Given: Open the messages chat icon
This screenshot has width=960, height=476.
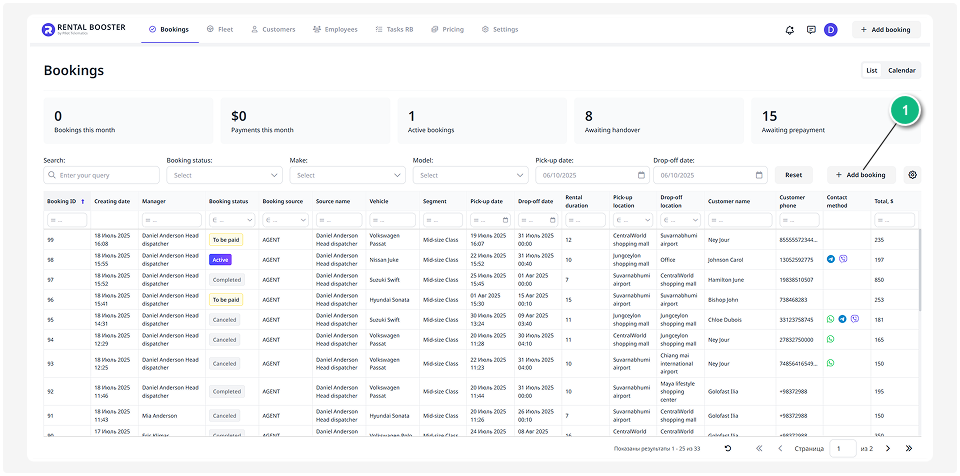Looking at the screenshot, I should pyautogui.click(x=811, y=30).
